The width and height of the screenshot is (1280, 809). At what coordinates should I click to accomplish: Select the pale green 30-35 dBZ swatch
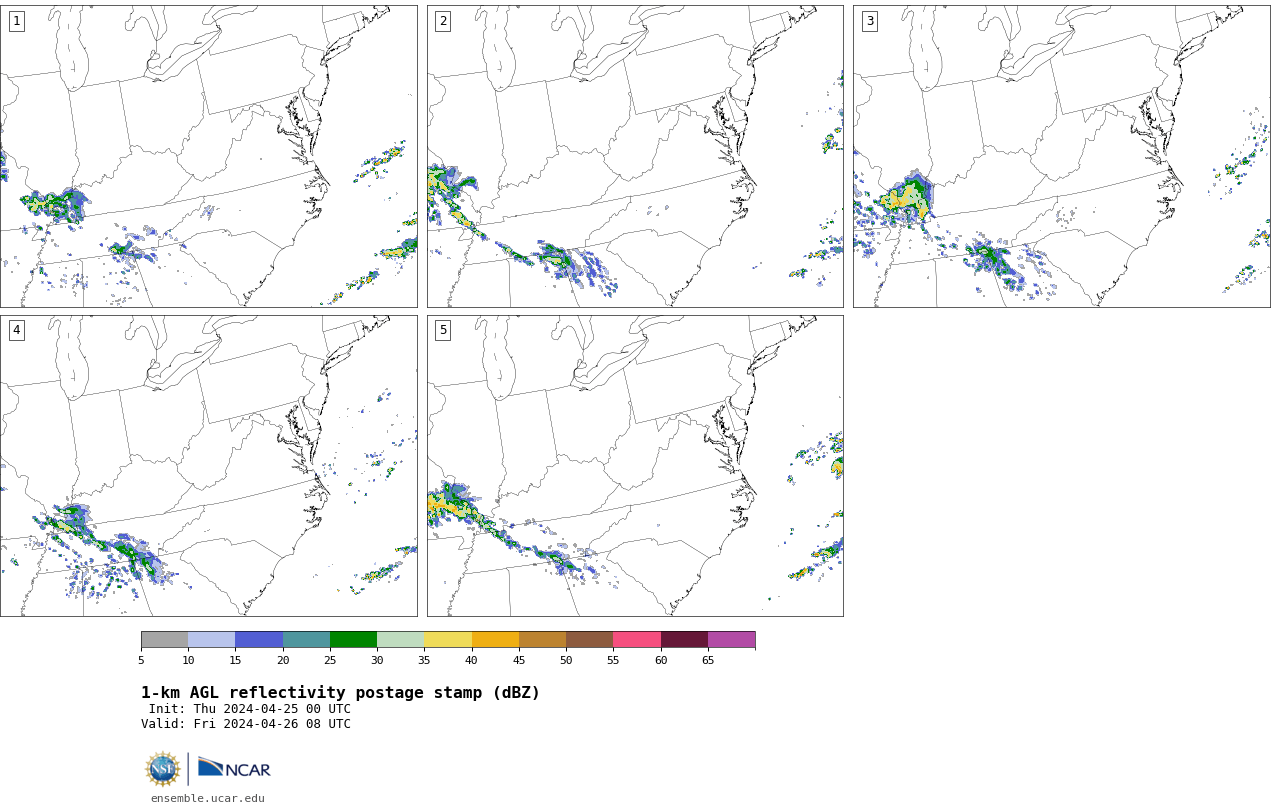click(401, 640)
